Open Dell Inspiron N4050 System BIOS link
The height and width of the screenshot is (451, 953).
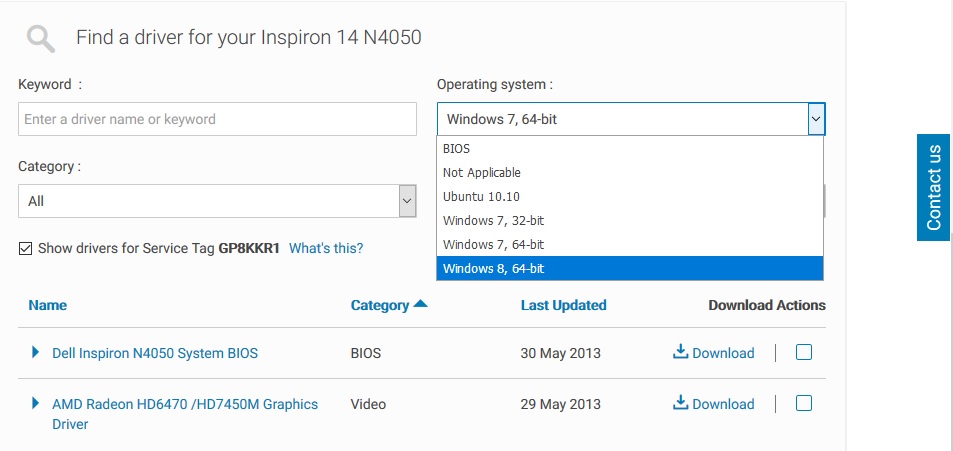(x=155, y=353)
